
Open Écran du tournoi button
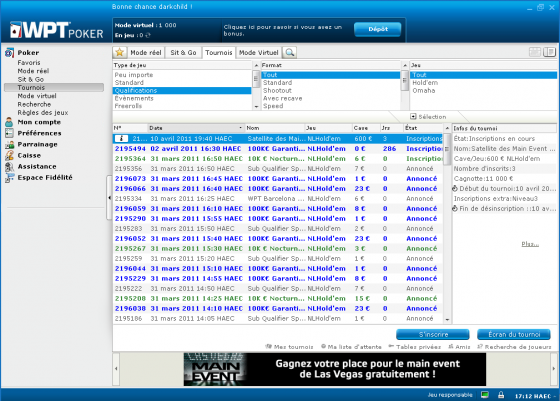[514, 334]
